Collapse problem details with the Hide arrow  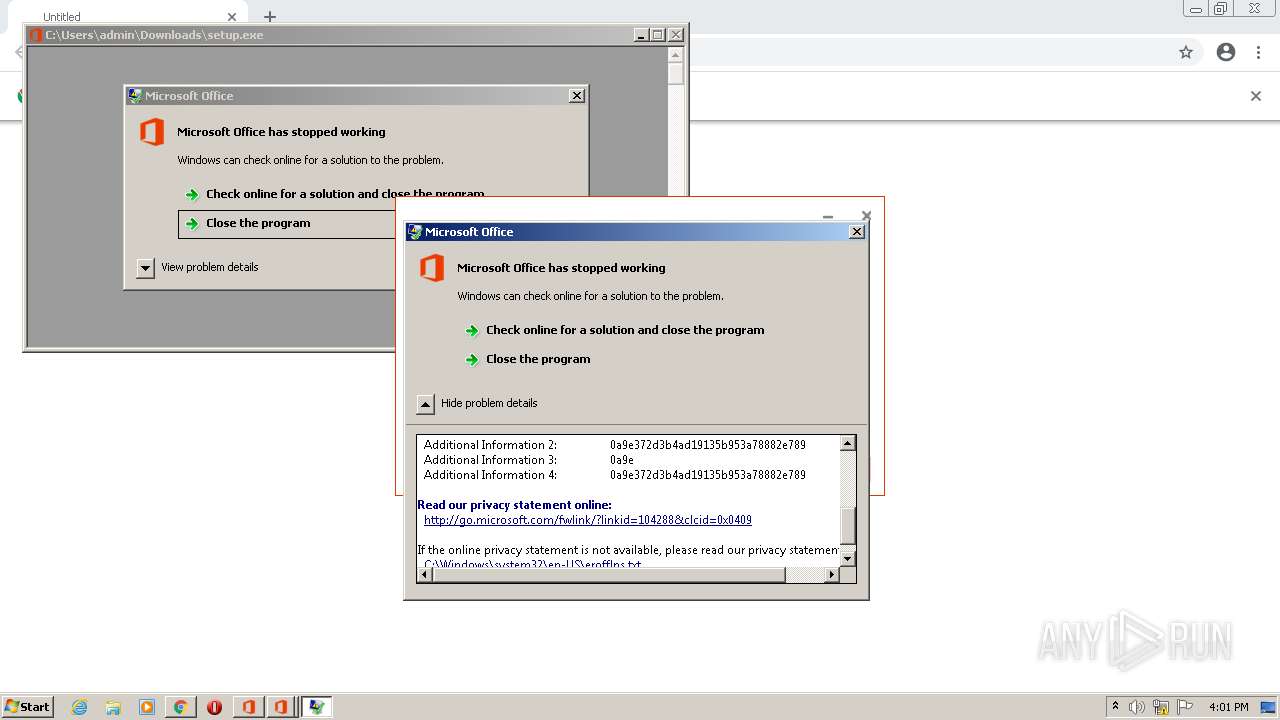426,404
